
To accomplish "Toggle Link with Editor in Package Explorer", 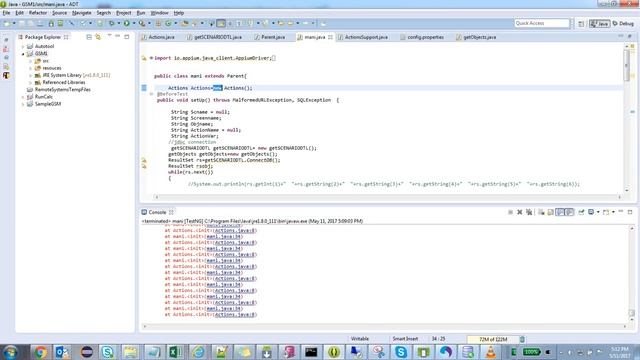I will pyautogui.click(x=98, y=37).
